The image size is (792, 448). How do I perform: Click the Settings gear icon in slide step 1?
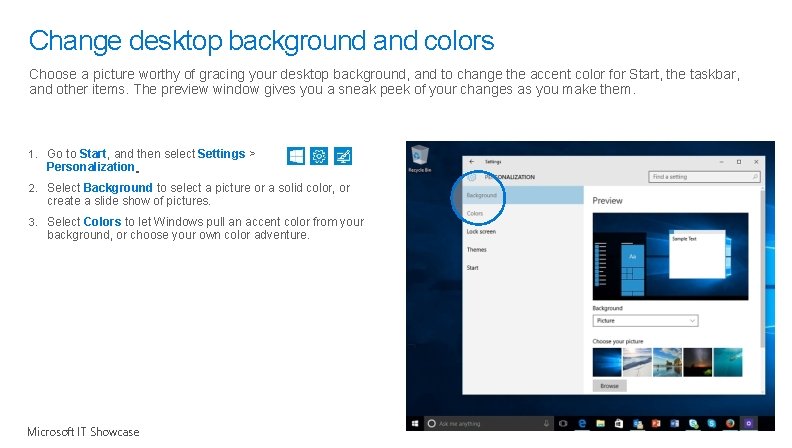point(319,156)
